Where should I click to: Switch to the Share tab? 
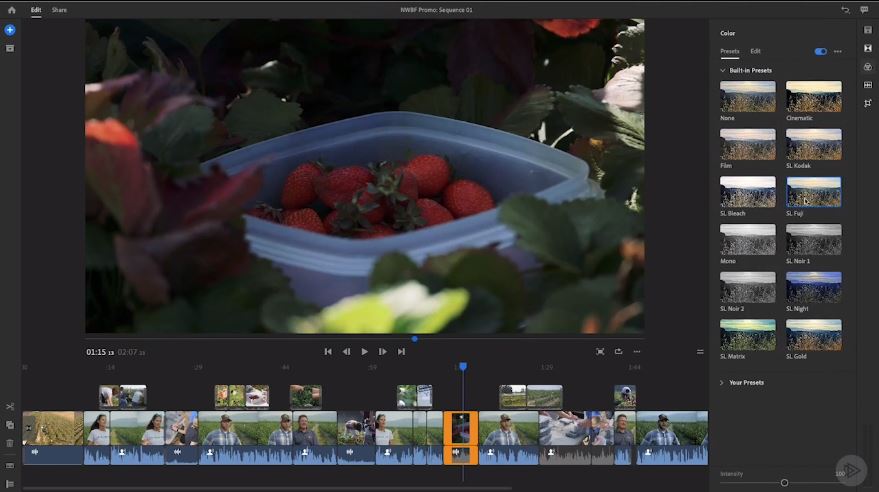(59, 10)
